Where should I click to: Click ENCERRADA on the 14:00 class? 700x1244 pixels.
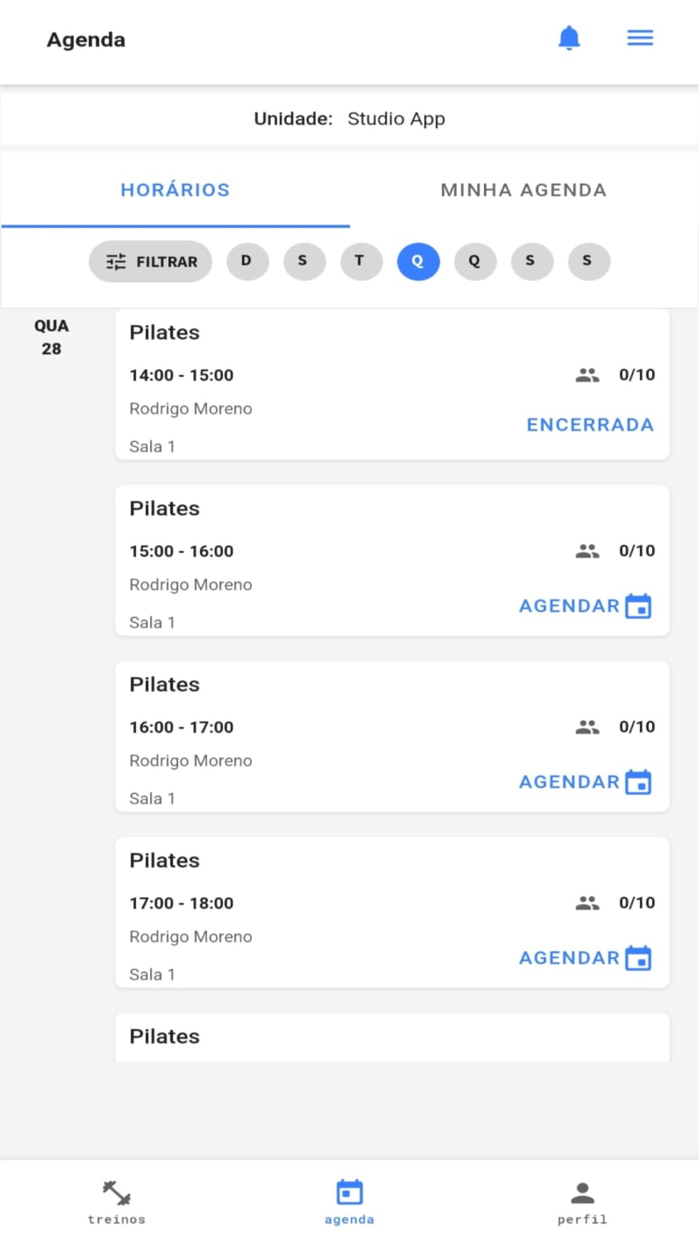click(x=590, y=424)
